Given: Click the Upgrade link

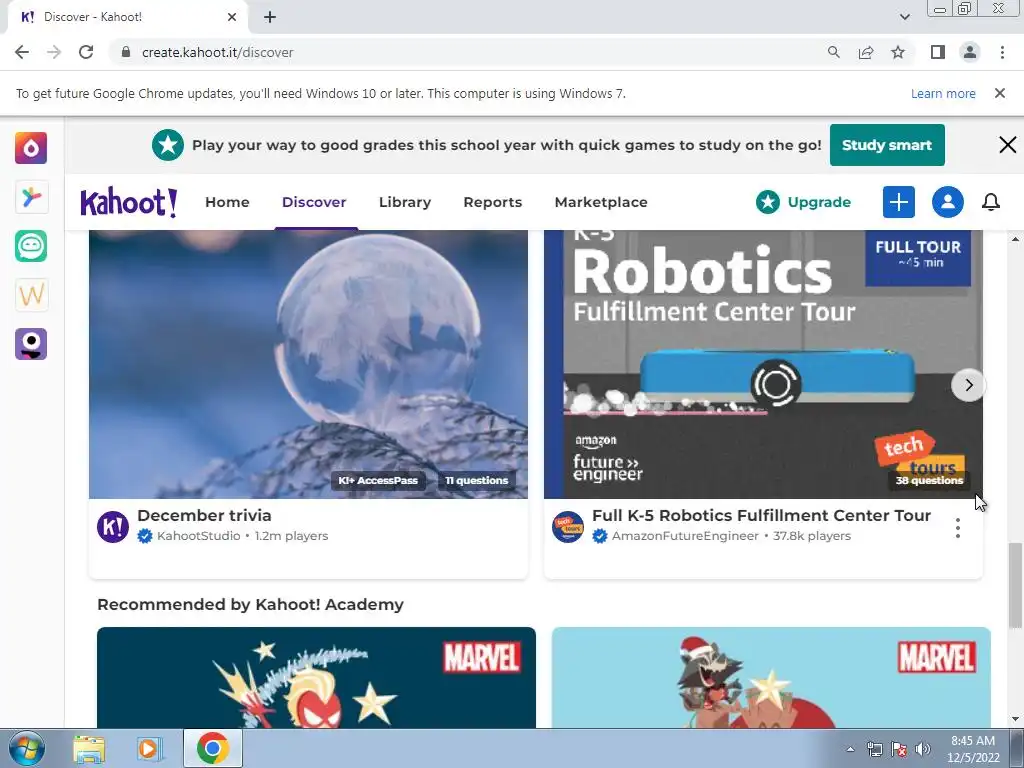Looking at the screenshot, I should [803, 202].
